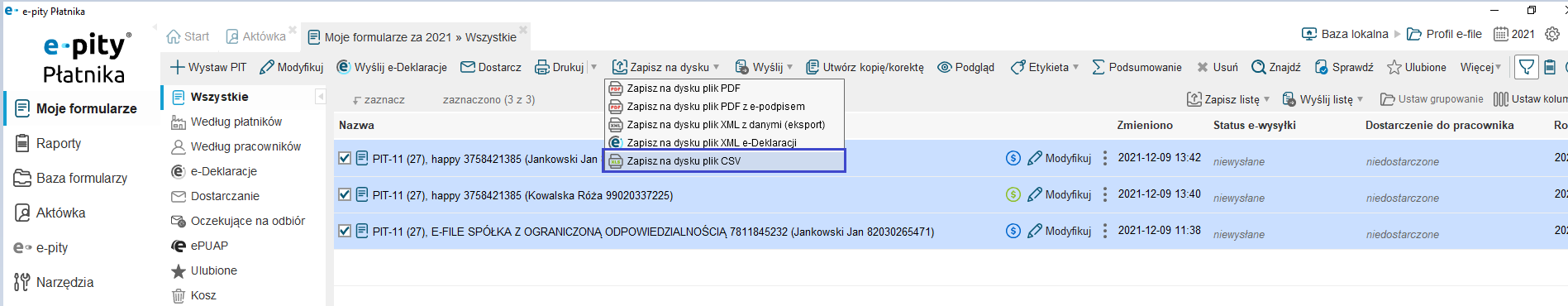The width and height of the screenshot is (1568, 306).
Task: Open three-dot menu in E-FILE SPÓŁKA row
Action: [1104, 231]
